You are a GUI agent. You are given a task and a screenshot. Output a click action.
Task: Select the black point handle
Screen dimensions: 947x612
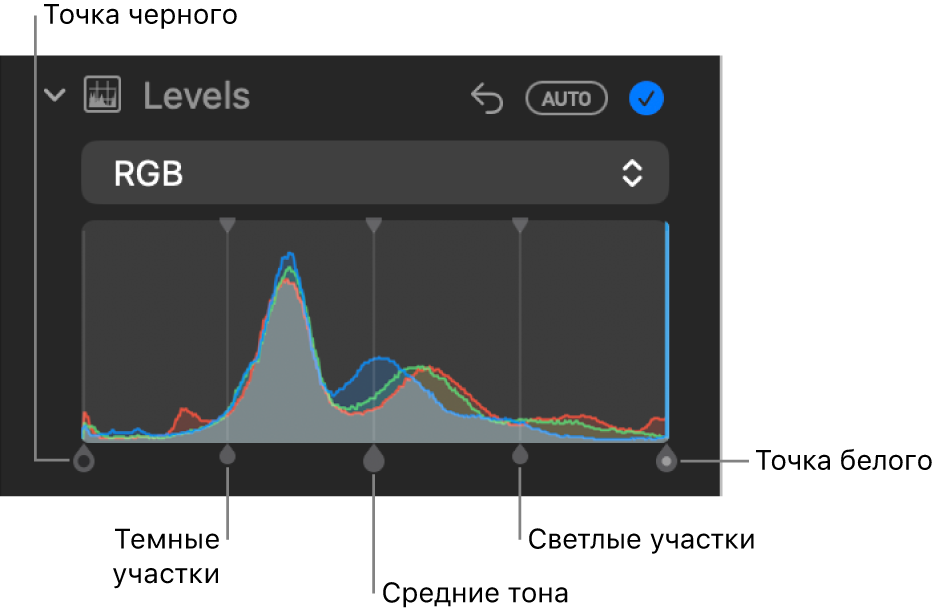(84, 459)
